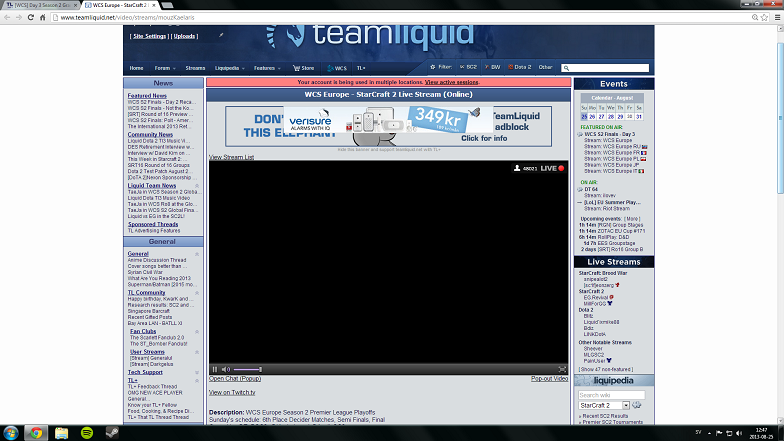Open Featured News heading link
Screen dimensions: 784x441
[x=147, y=96]
